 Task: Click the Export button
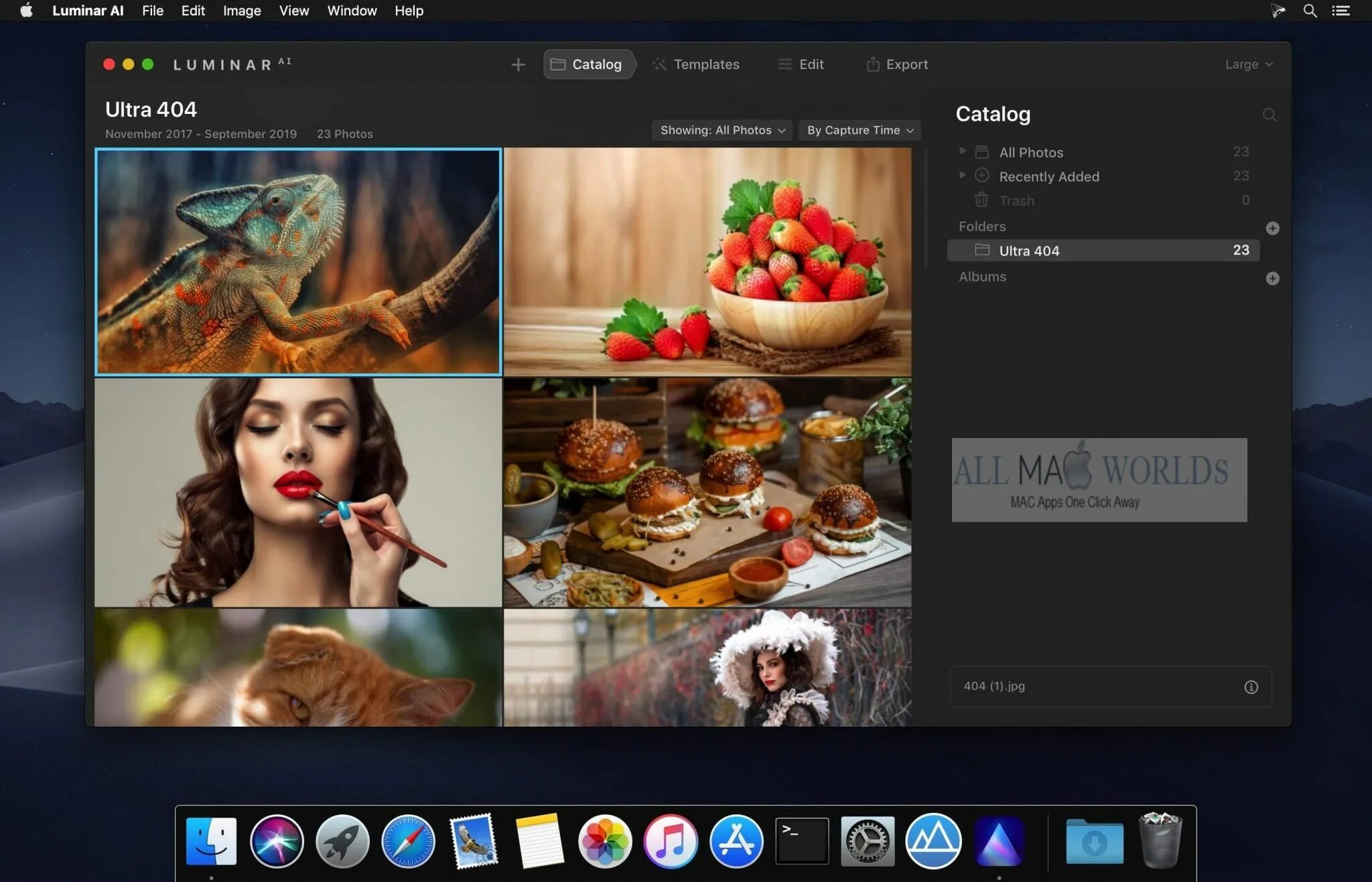coord(897,64)
